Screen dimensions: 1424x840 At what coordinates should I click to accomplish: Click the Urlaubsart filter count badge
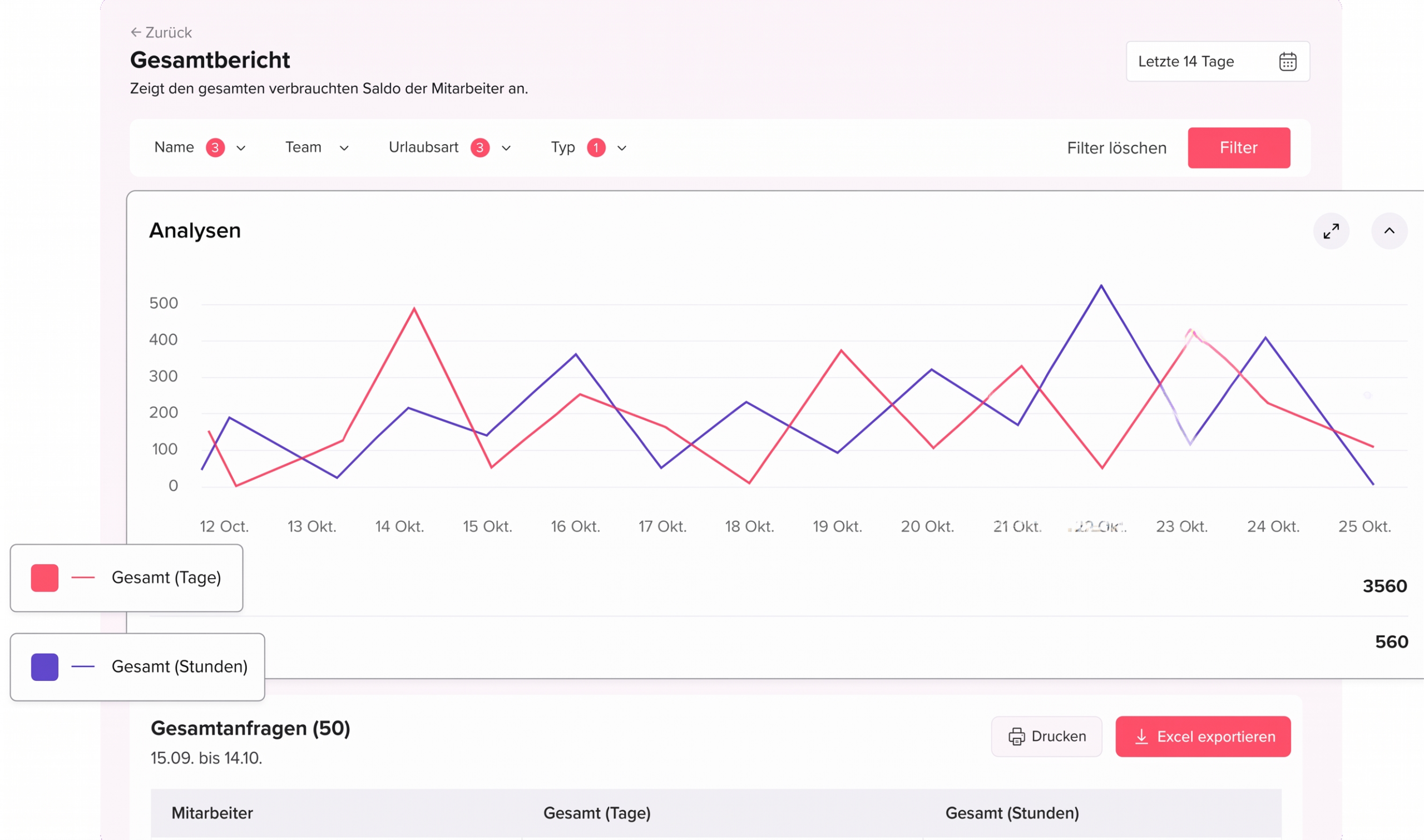[x=479, y=148]
